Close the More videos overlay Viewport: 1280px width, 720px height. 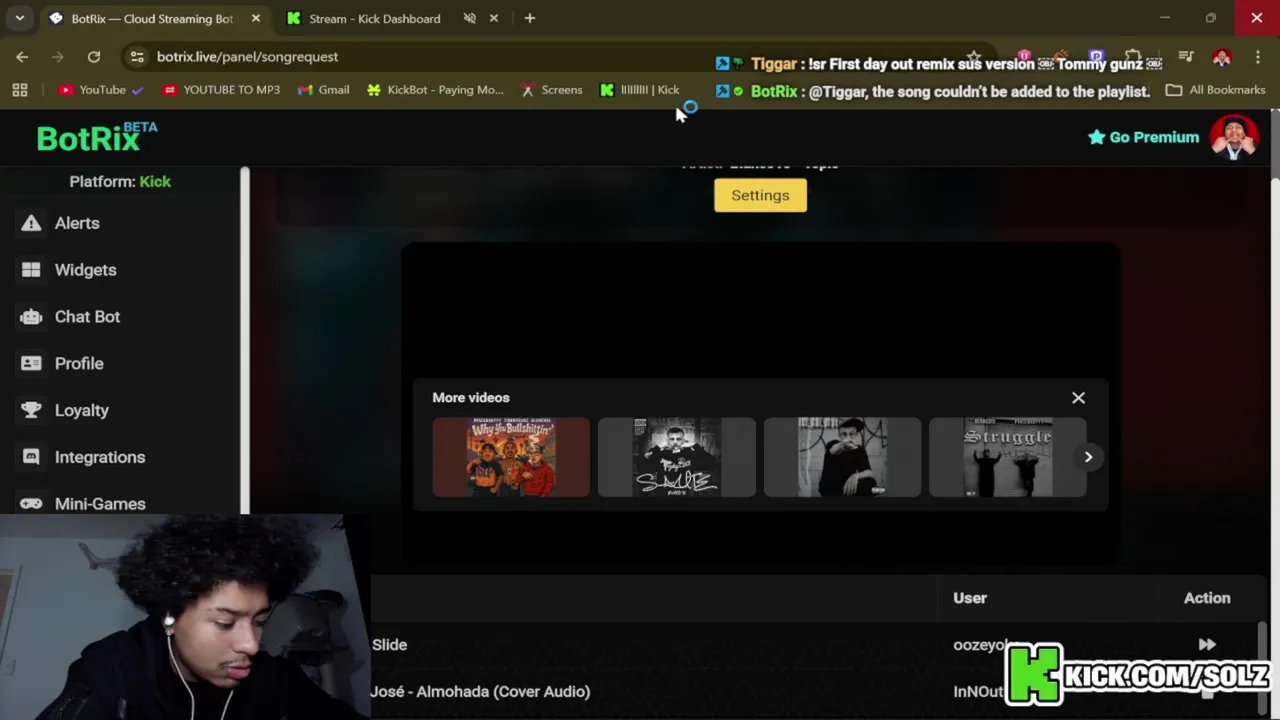[1078, 398]
